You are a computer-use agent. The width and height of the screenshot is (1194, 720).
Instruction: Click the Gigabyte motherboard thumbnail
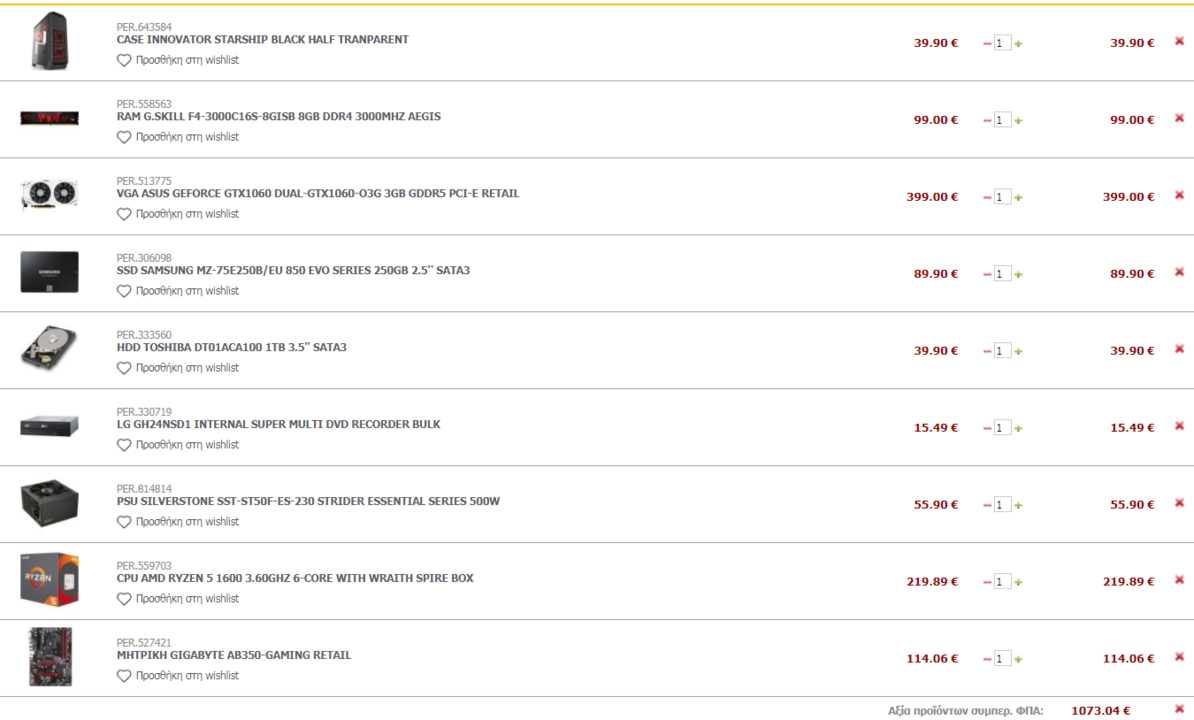point(49,656)
